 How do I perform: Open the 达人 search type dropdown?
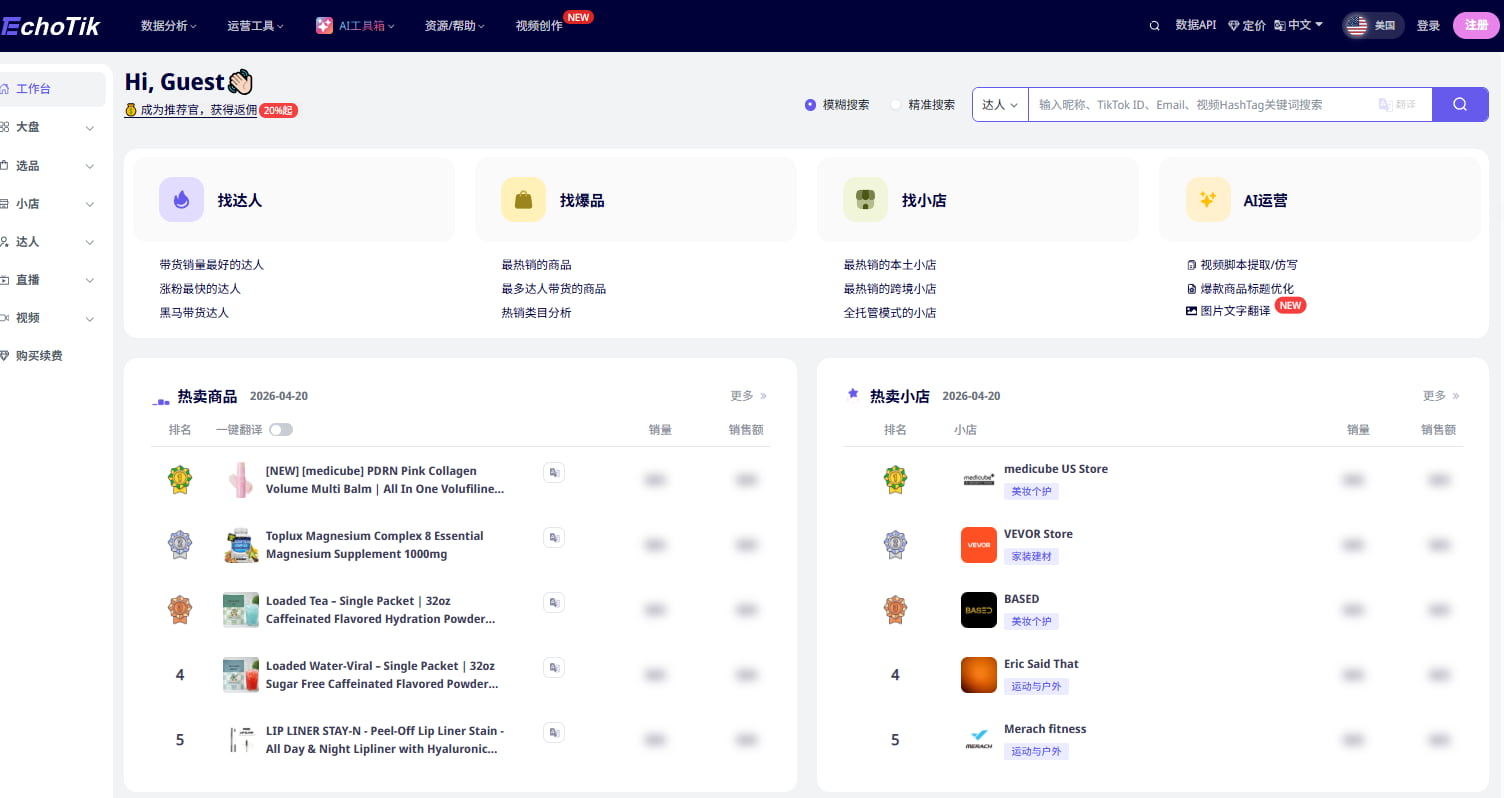(x=1000, y=105)
